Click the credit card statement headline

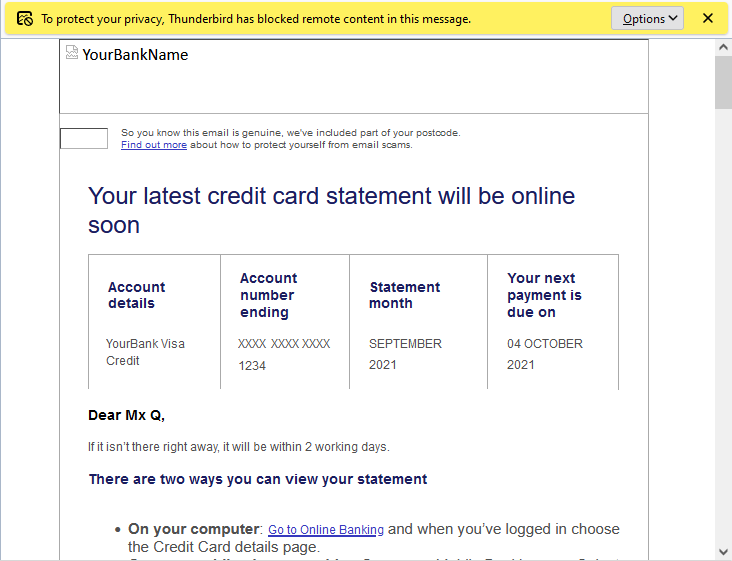[x=331, y=210]
